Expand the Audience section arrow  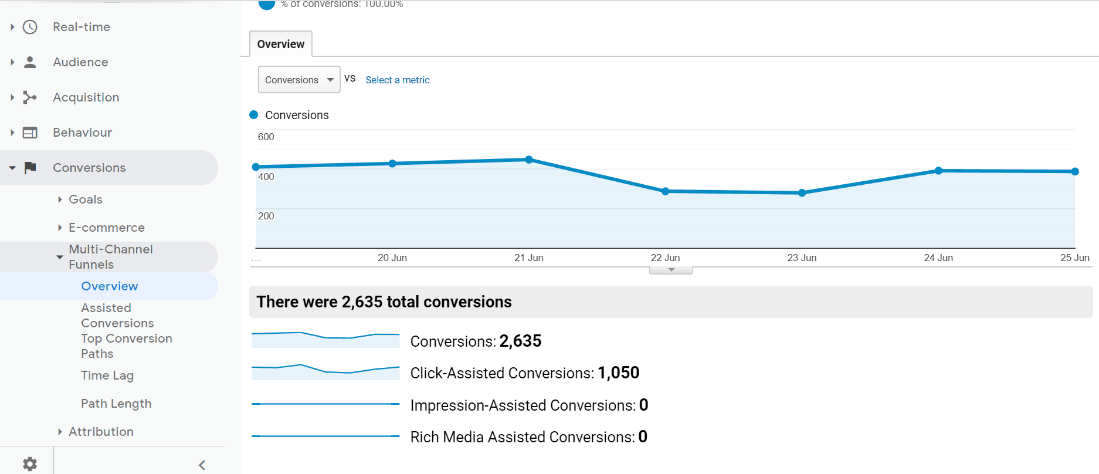point(13,62)
